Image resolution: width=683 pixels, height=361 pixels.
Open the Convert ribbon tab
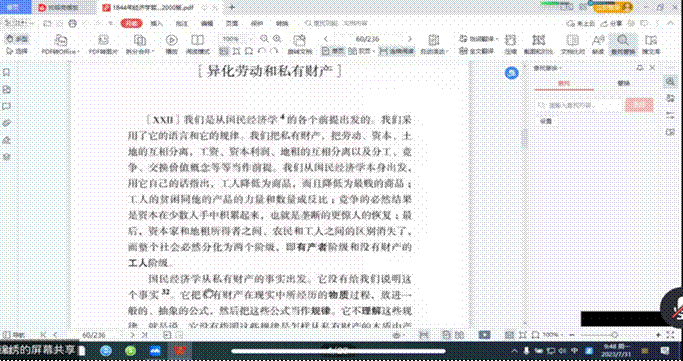282,24
